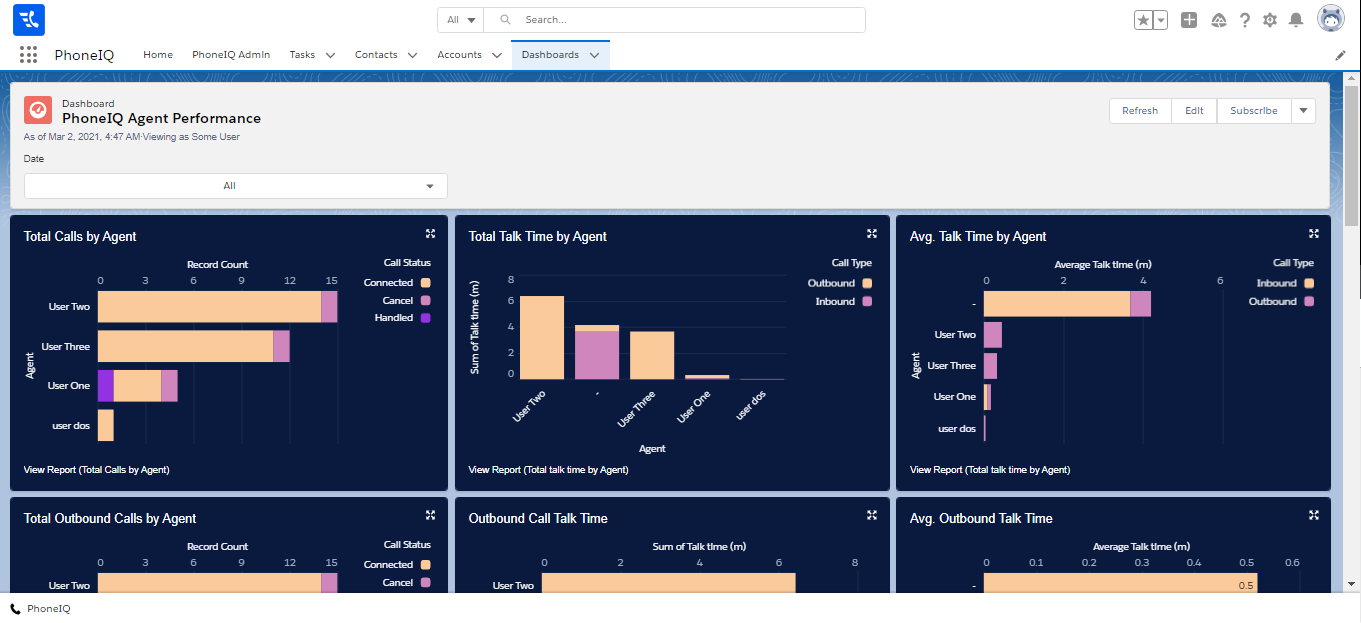This screenshot has width=1361, height=623.
Task: Click into the global Search field
Action: (x=690, y=20)
